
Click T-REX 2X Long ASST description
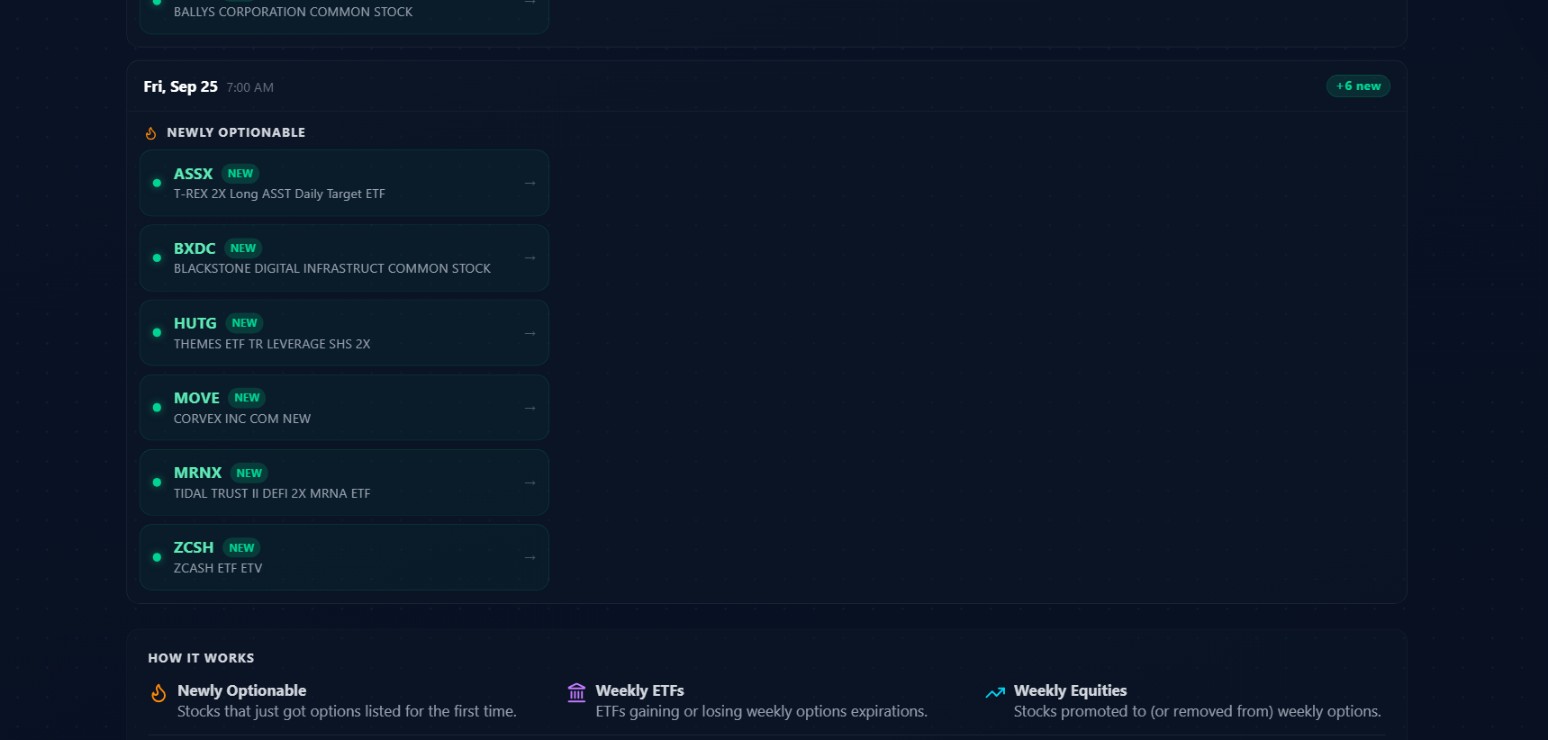click(279, 194)
